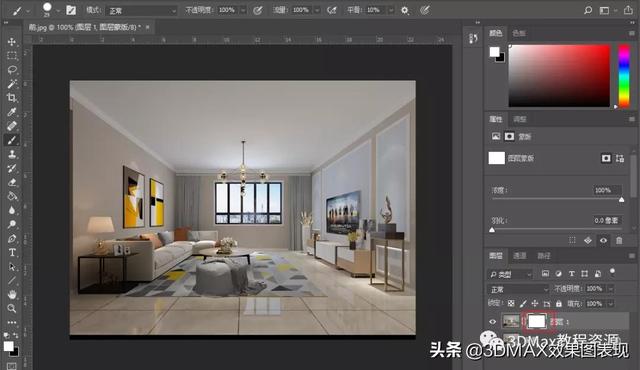
Task: Click apply mask icon in Properties
Action: (x=588, y=241)
